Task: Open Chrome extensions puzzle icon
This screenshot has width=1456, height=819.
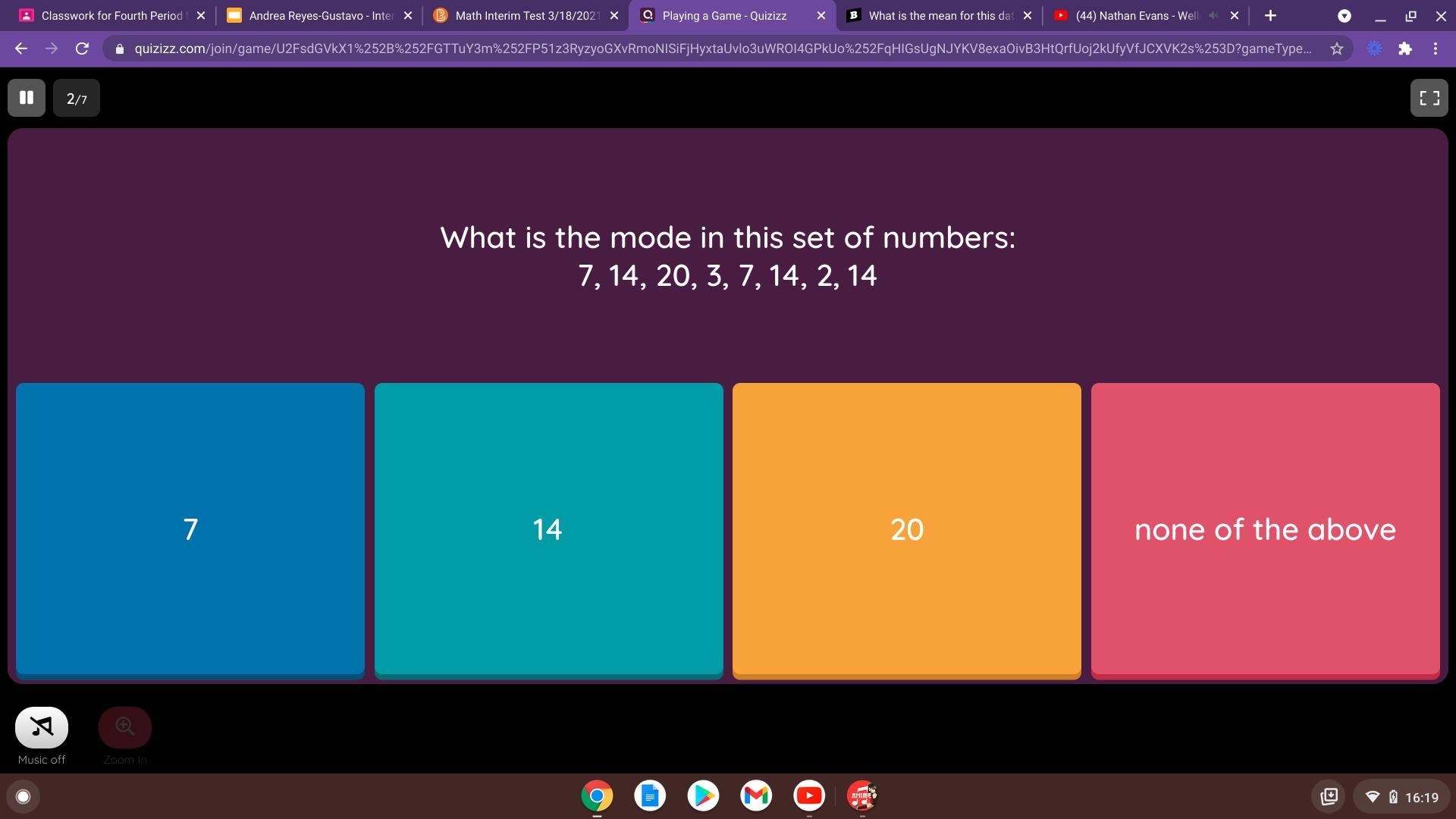Action: (1404, 49)
